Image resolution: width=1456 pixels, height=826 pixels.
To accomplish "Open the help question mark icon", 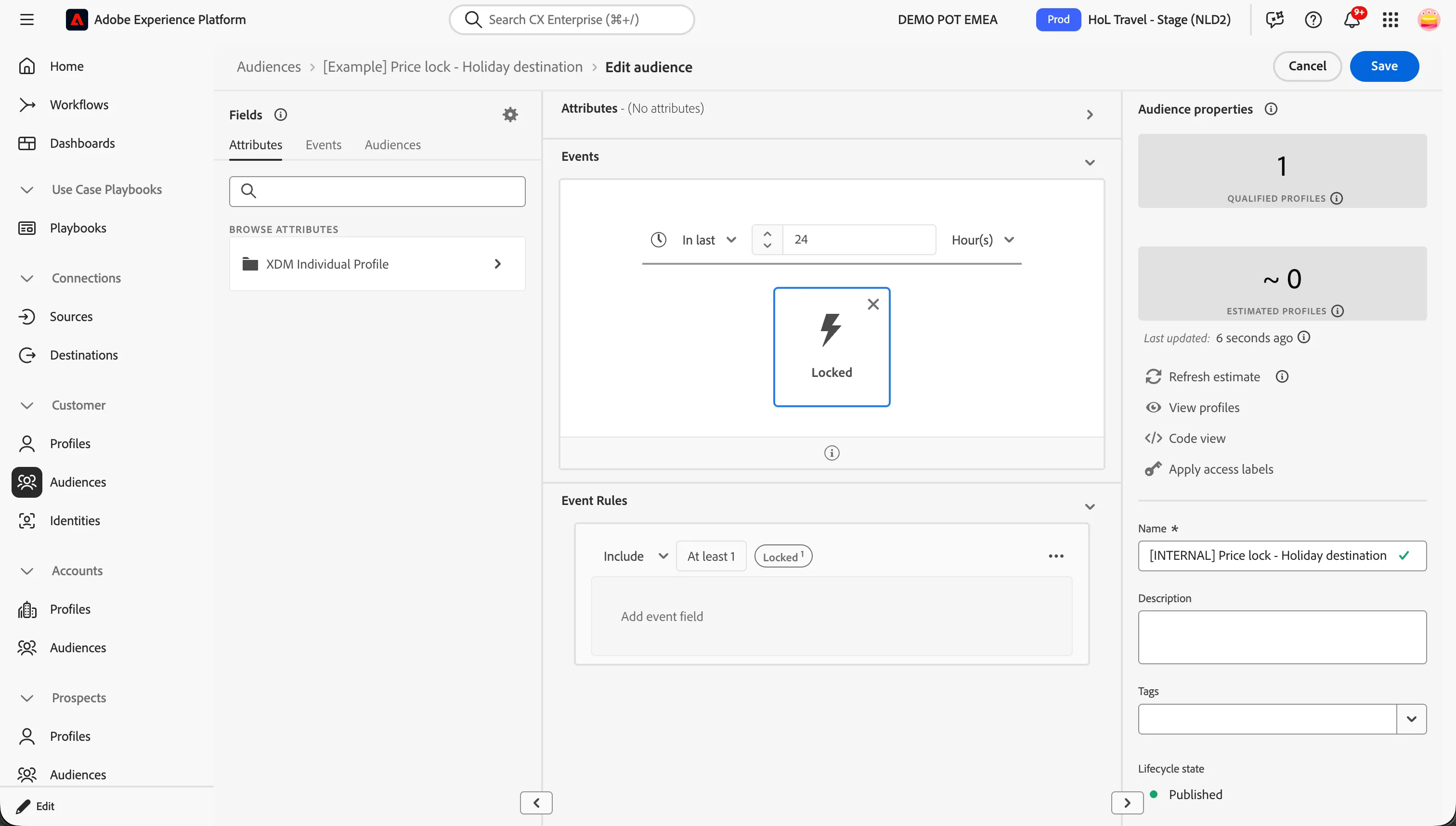I will tap(1313, 20).
